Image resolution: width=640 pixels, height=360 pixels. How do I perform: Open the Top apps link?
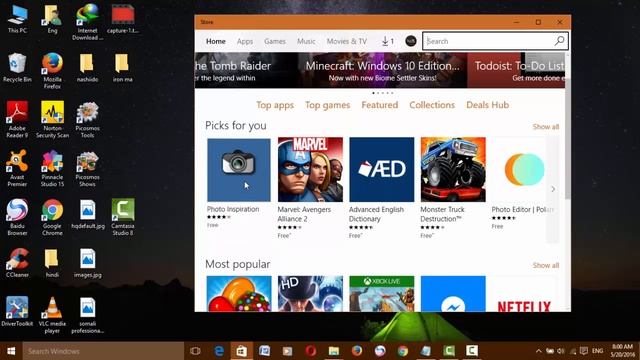[x=275, y=105]
